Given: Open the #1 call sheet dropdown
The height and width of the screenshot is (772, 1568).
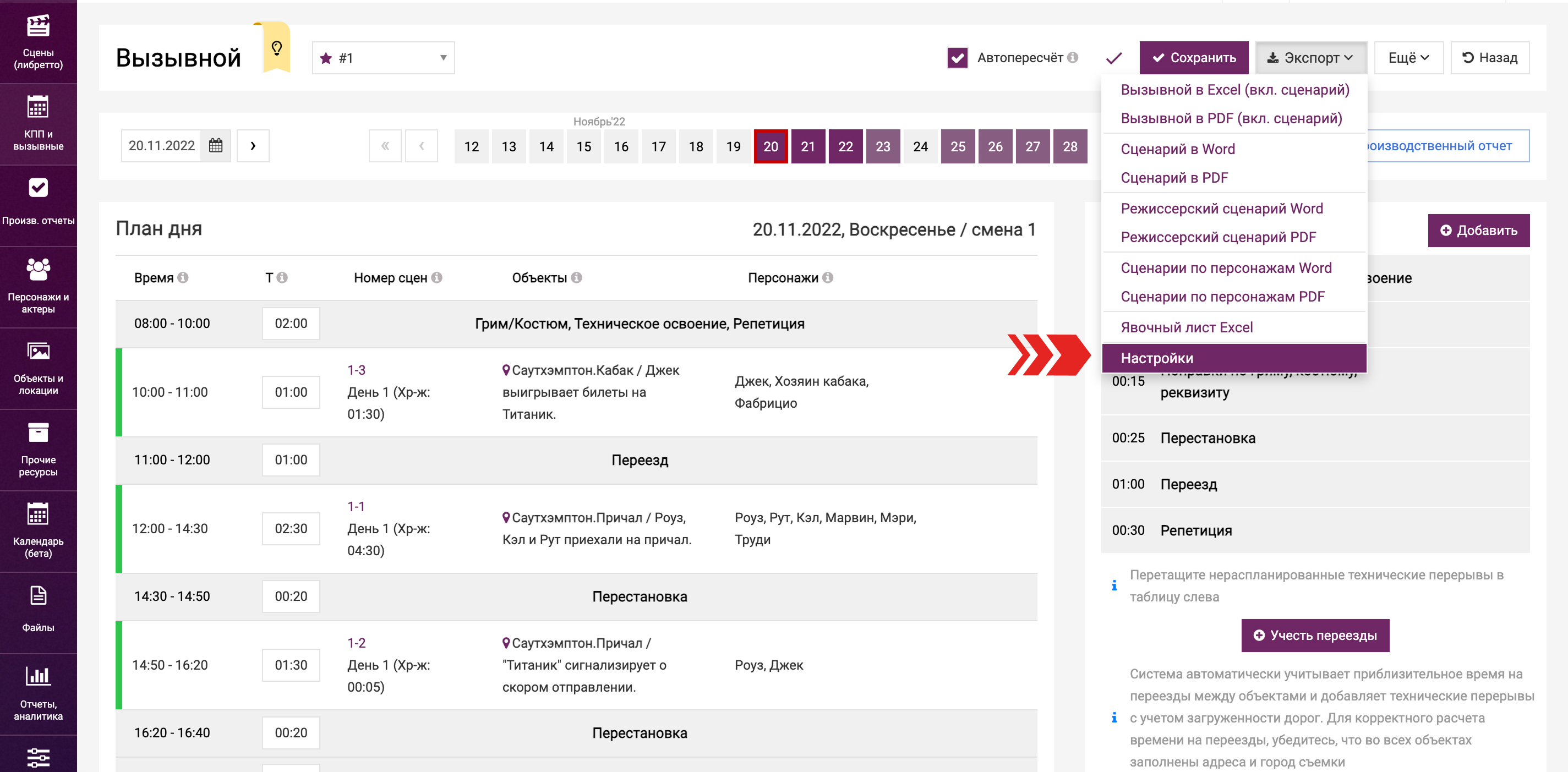Looking at the screenshot, I should tap(384, 58).
